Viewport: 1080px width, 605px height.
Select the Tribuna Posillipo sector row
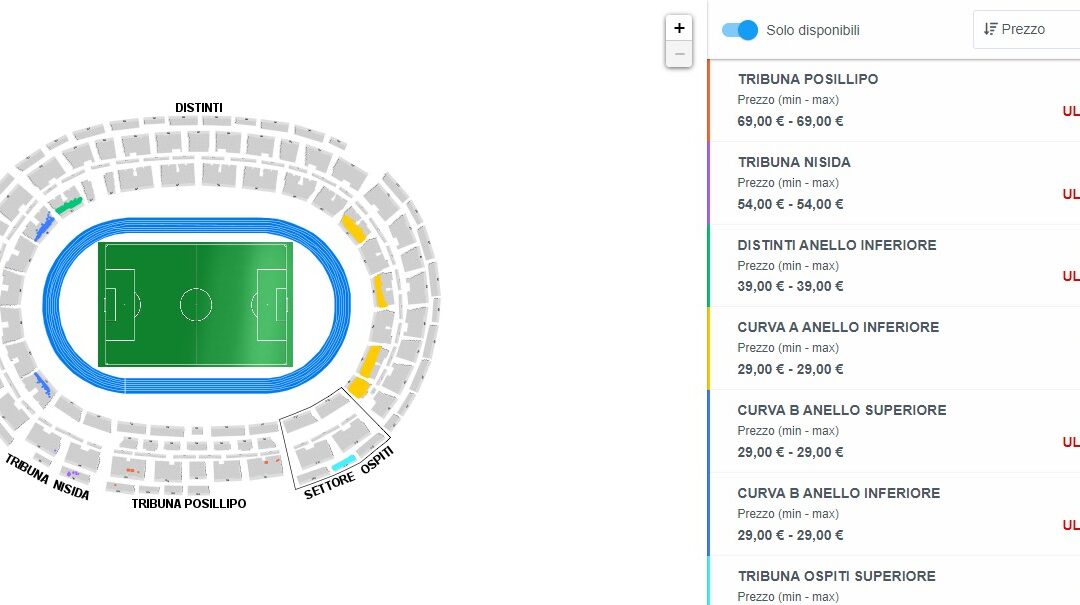tap(894, 101)
